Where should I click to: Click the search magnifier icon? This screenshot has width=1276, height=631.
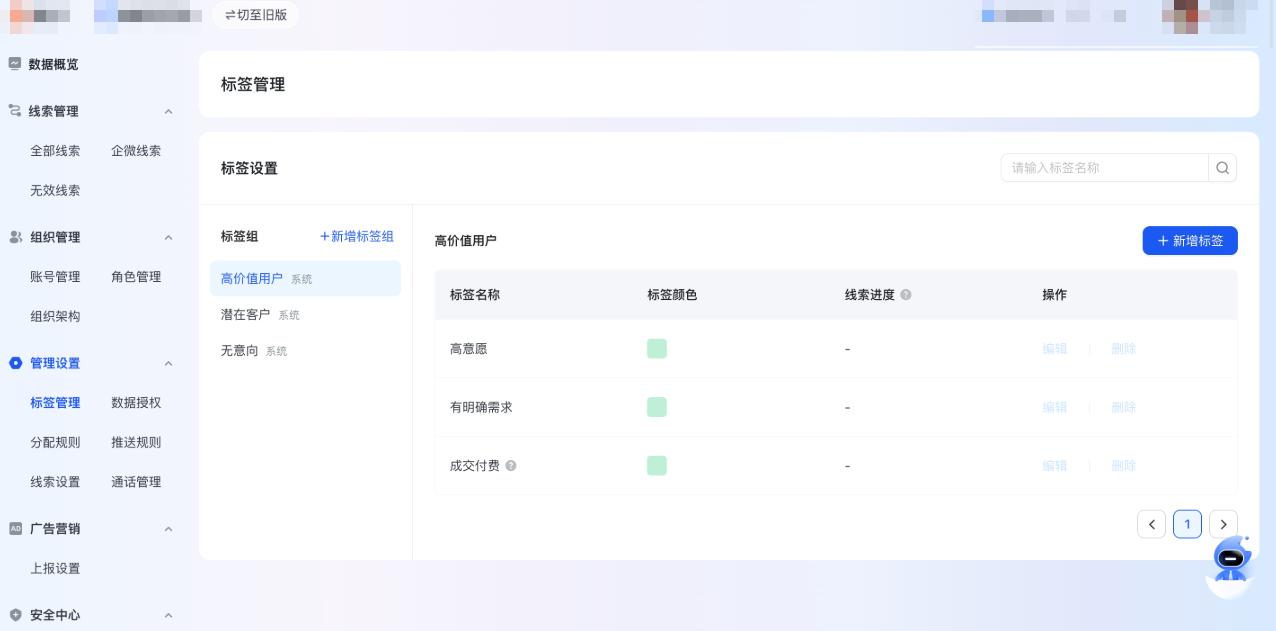(1222, 167)
